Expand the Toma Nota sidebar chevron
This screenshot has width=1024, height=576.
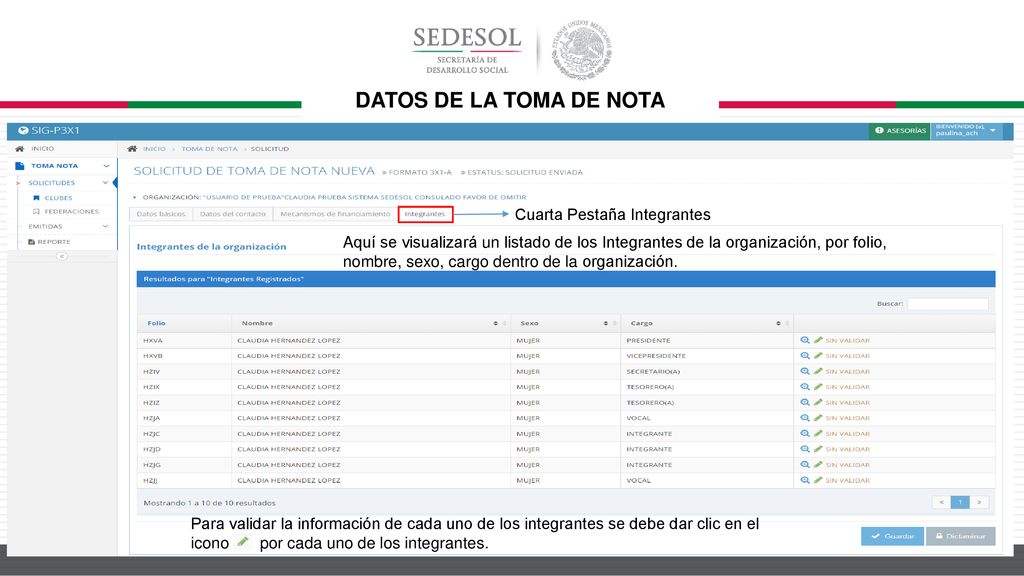coord(106,166)
